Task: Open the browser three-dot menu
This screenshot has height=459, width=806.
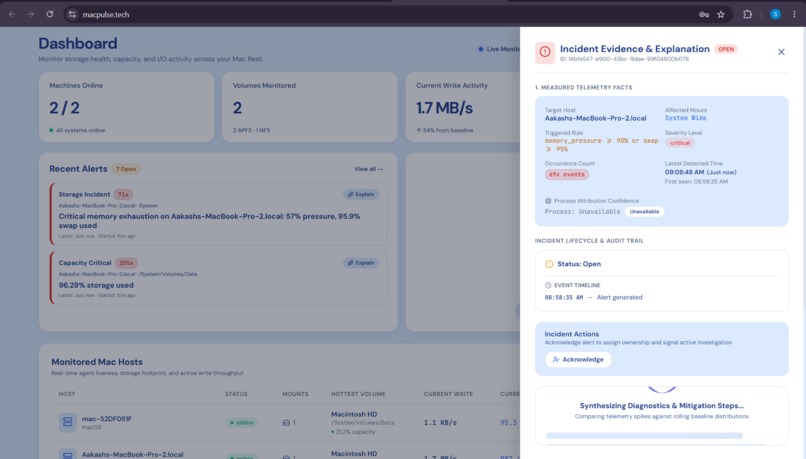Action: click(794, 14)
